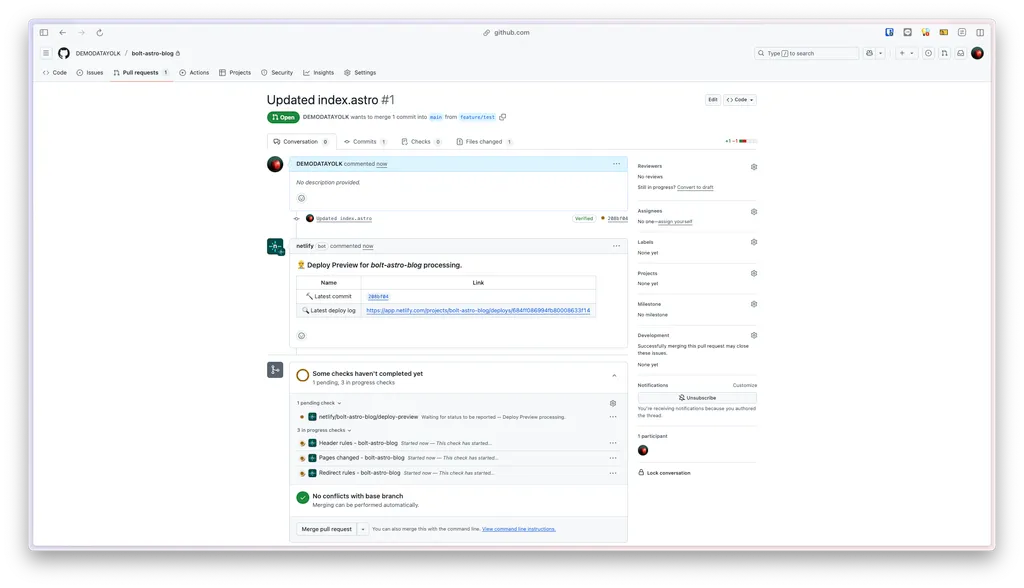Go back with browser back arrow
Image resolution: width=1024 pixels, height=588 pixels.
(x=63, y=32)
